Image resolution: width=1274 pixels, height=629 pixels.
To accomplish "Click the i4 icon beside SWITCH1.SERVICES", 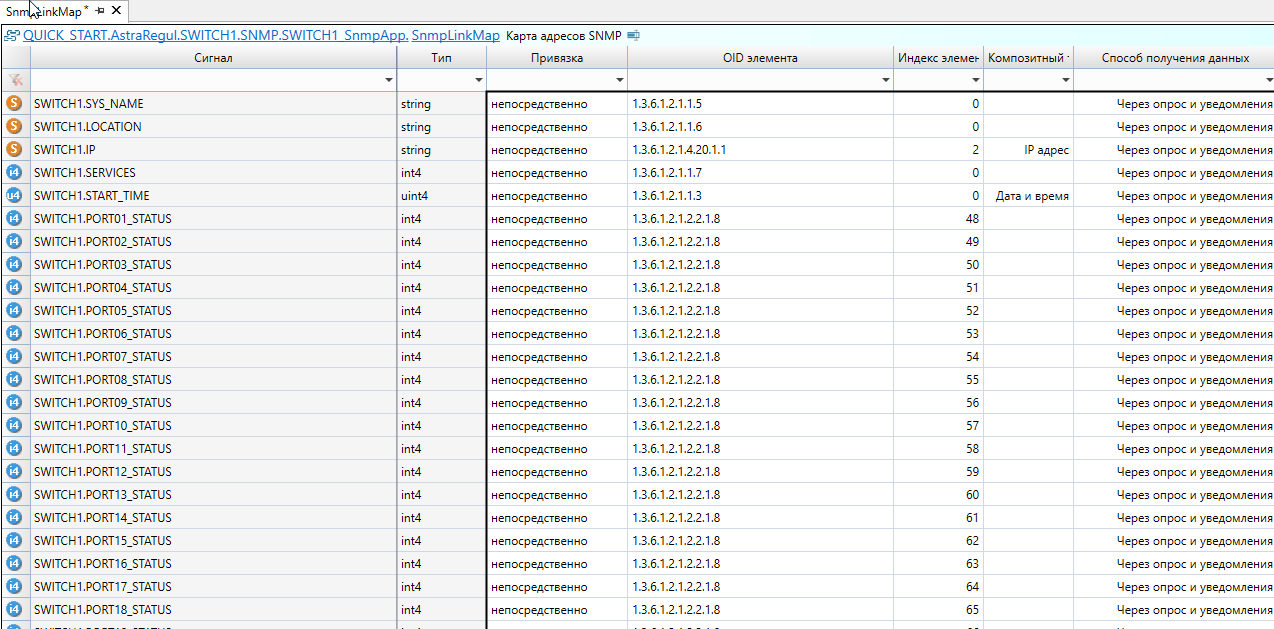I will click(x=14, y=172).
